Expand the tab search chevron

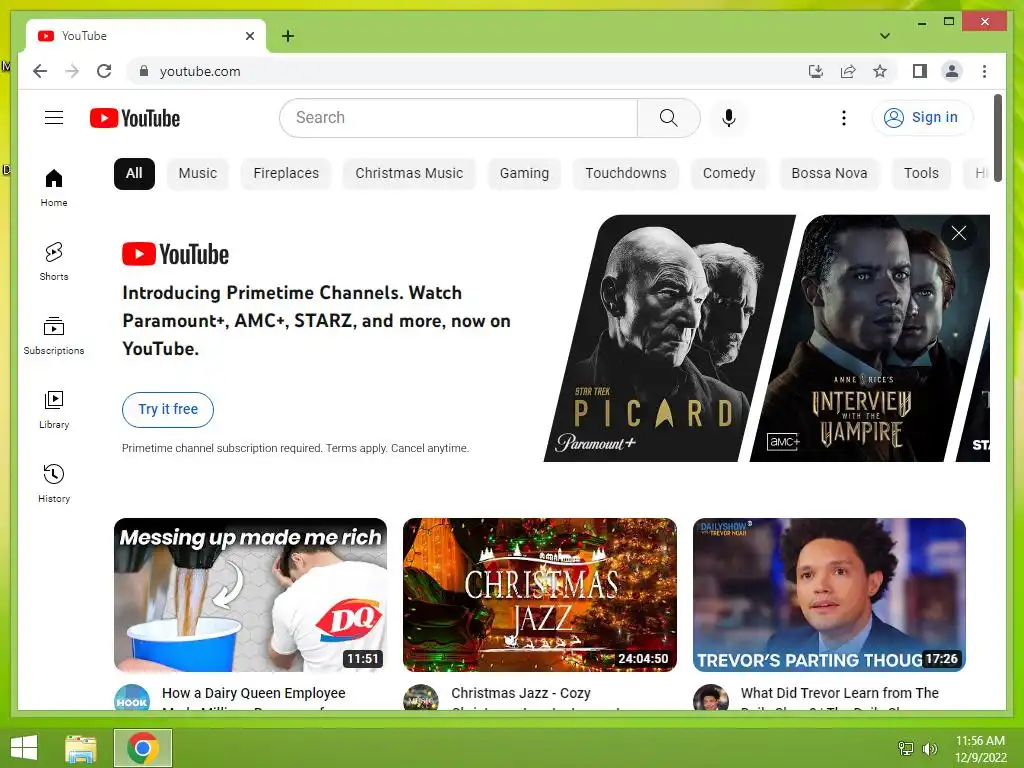(885, 36)
